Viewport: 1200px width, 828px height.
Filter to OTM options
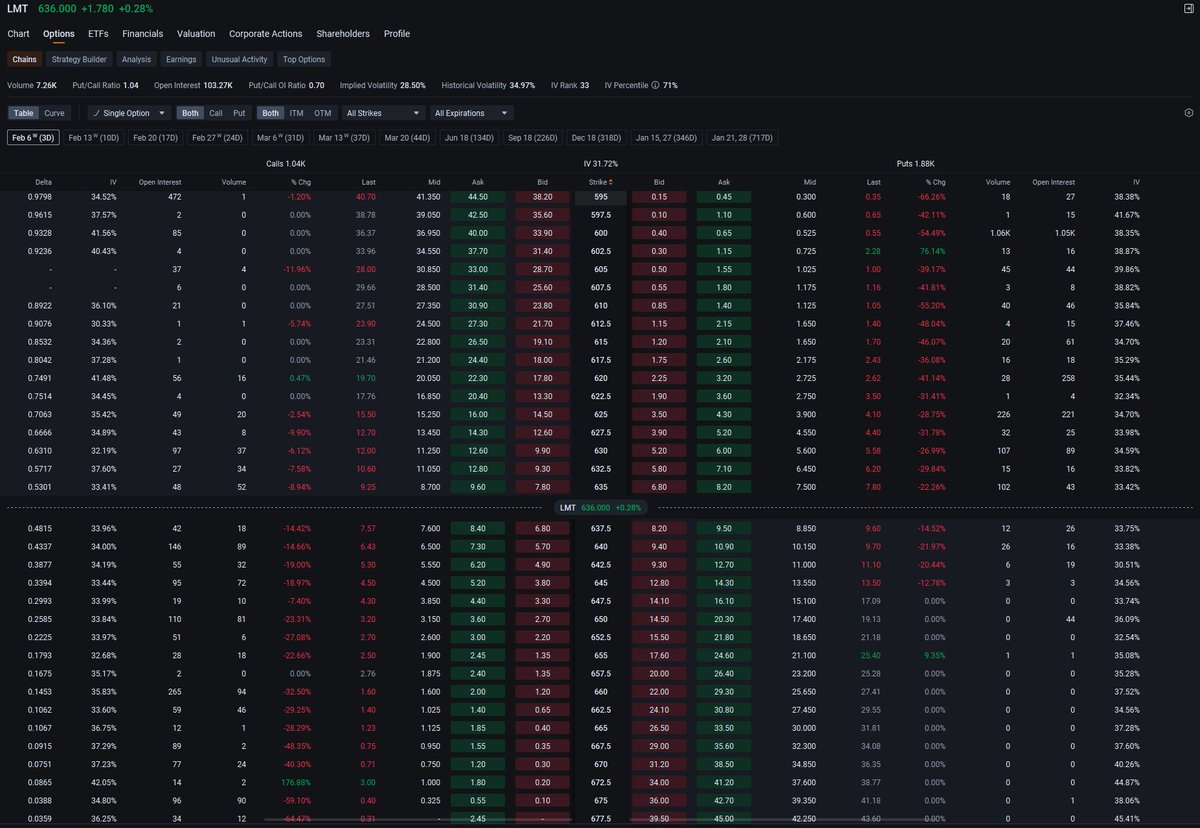(322, 113)
